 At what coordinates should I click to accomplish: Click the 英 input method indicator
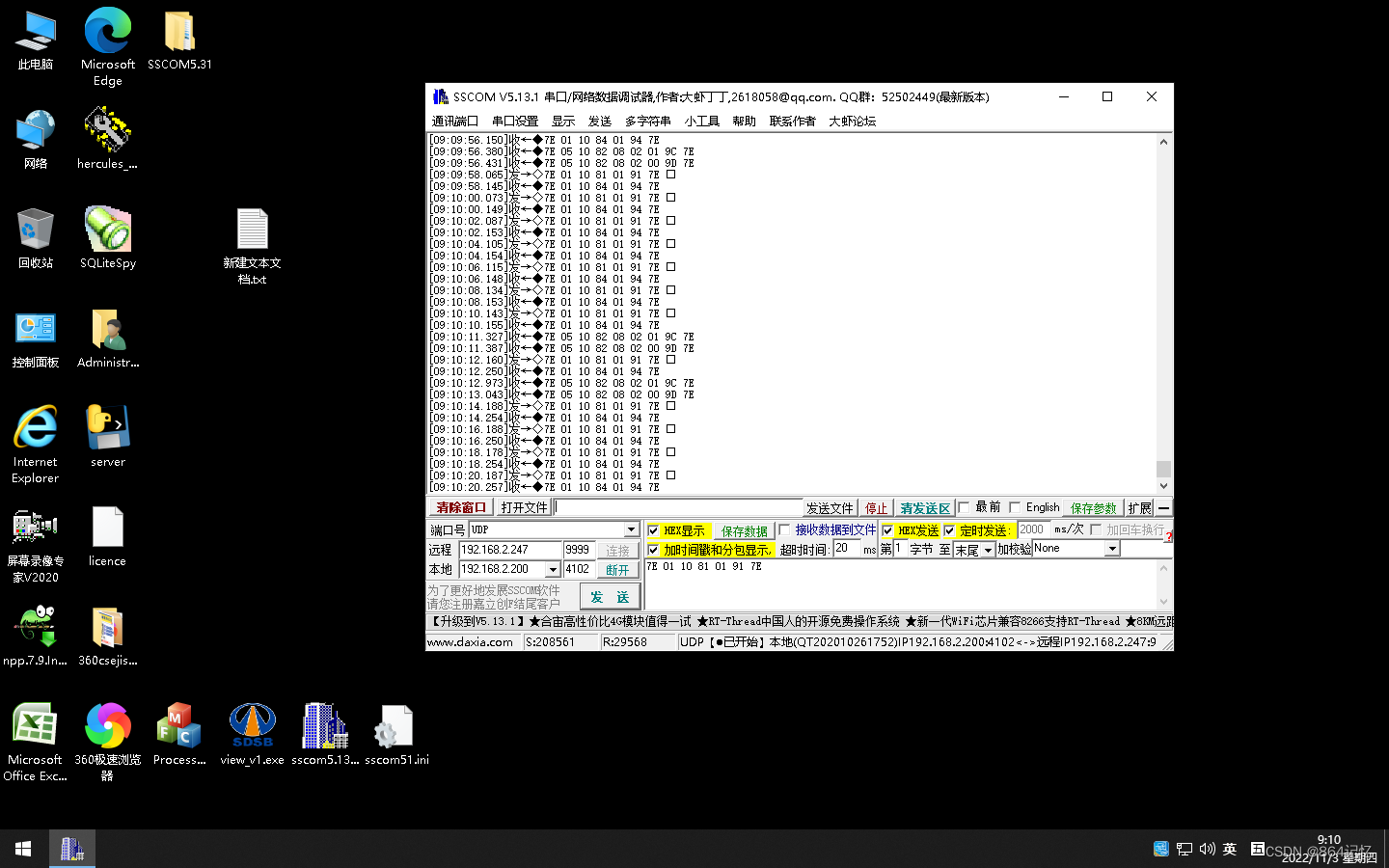[1230, 849]
